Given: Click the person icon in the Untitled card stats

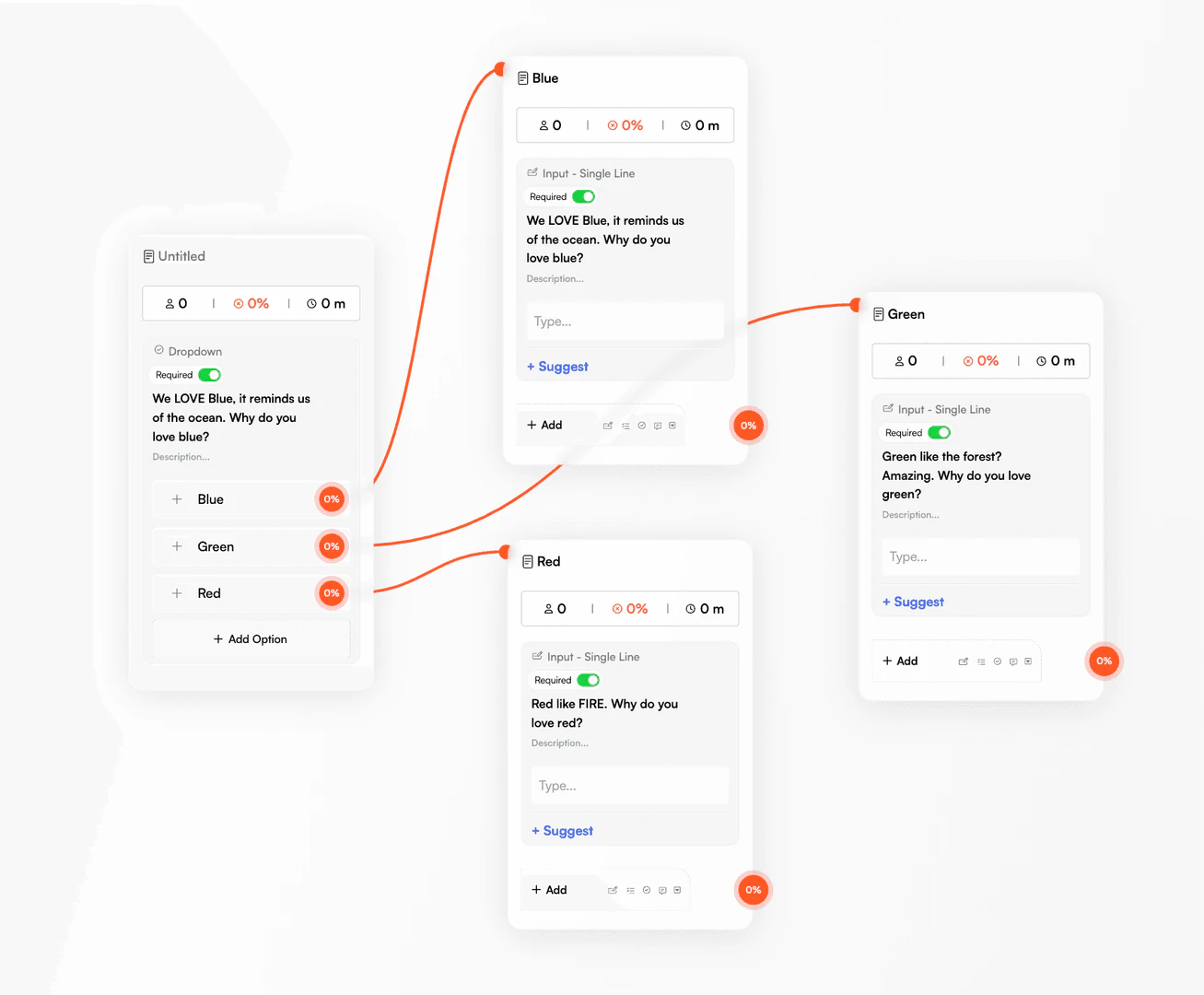Looking at the screenshot, I should point(171,303).
